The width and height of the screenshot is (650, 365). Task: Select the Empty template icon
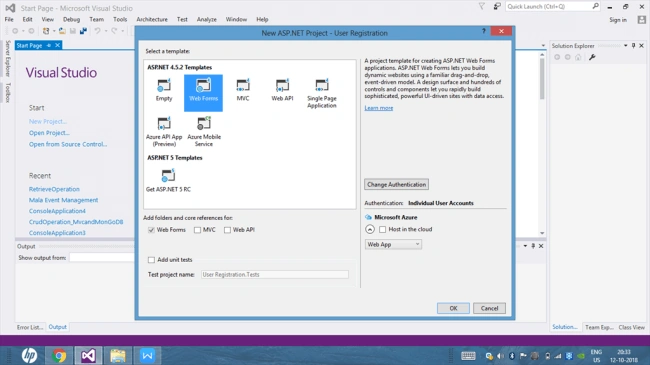(164, 85)
